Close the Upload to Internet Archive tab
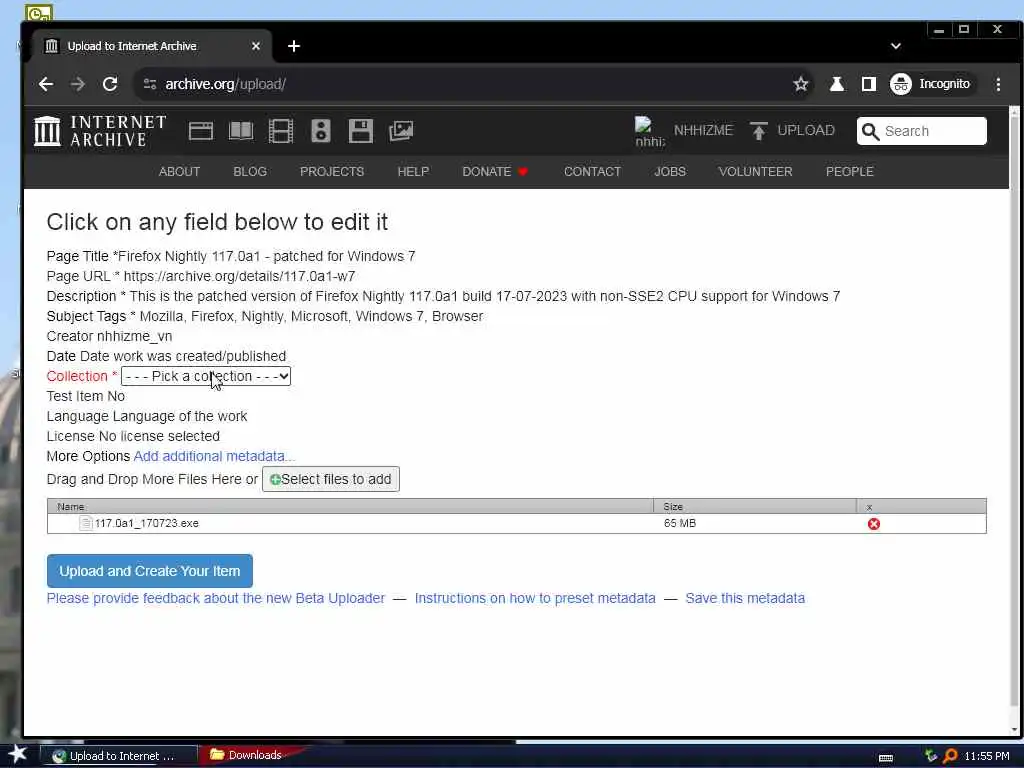The width and height of the screenshot is (1024, 768). (x=256, y=46)
